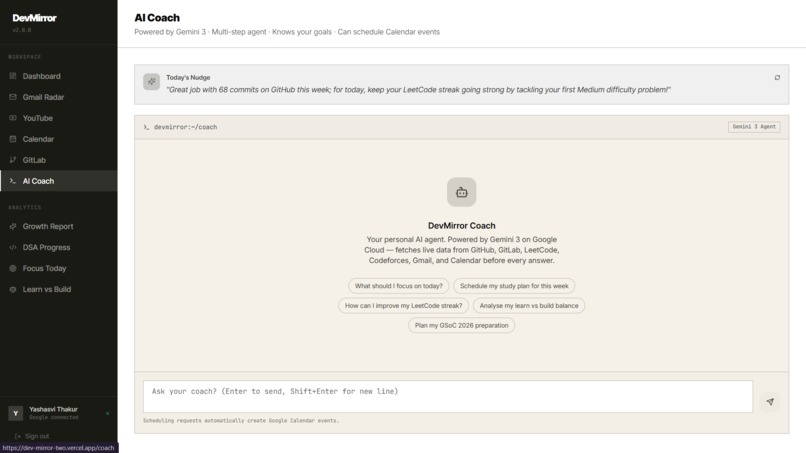Click the AI Coach page heading
The image size is (806, 453).
point(157,17)
